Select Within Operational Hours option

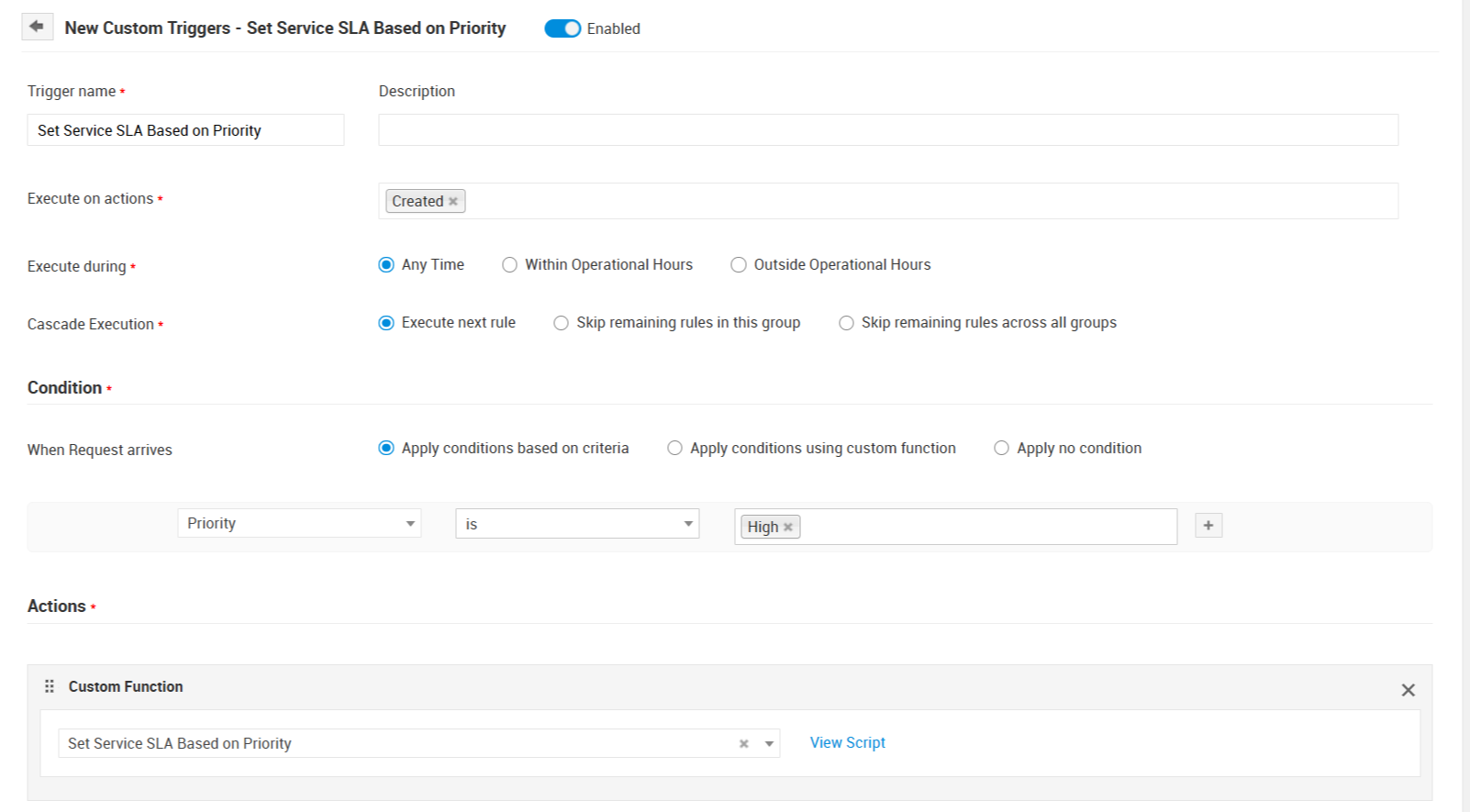click(x=510, y=265)
